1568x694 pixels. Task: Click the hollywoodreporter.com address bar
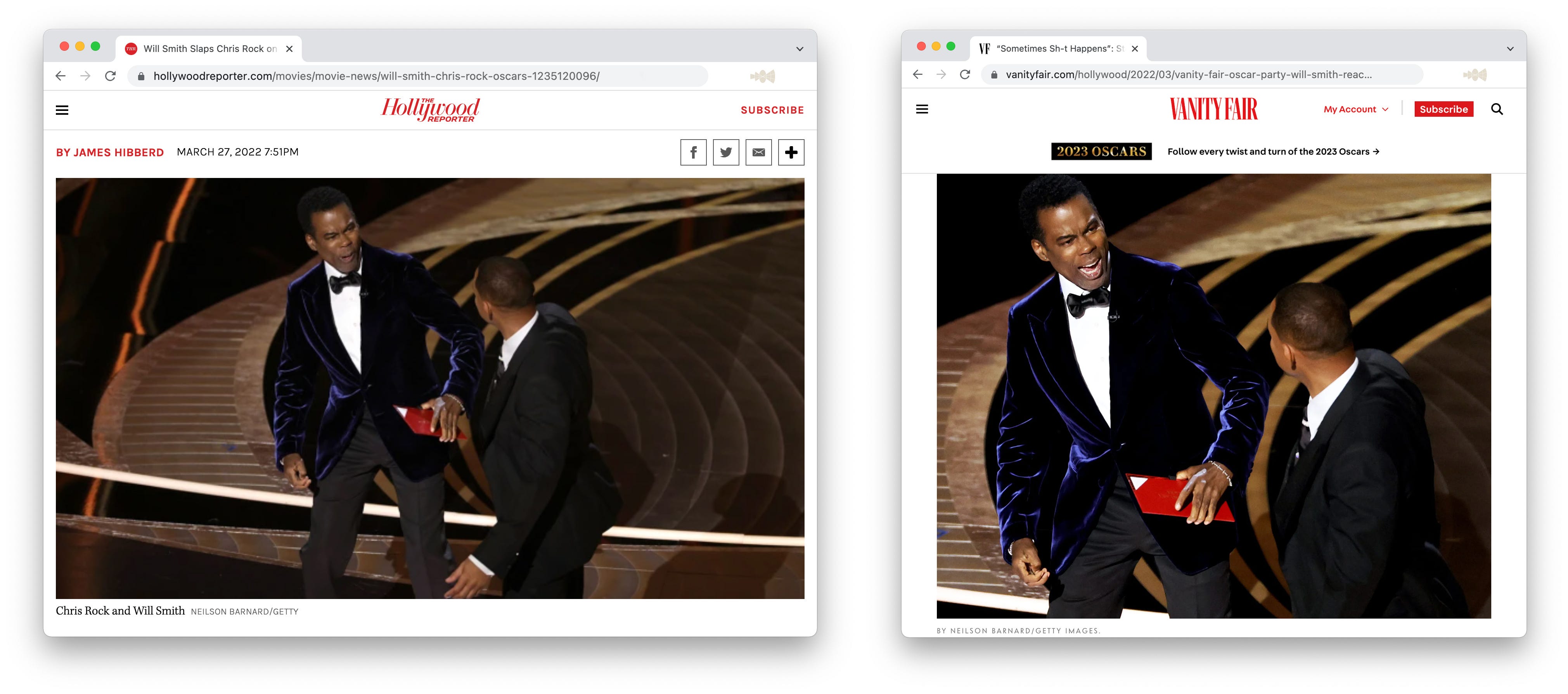417,76
